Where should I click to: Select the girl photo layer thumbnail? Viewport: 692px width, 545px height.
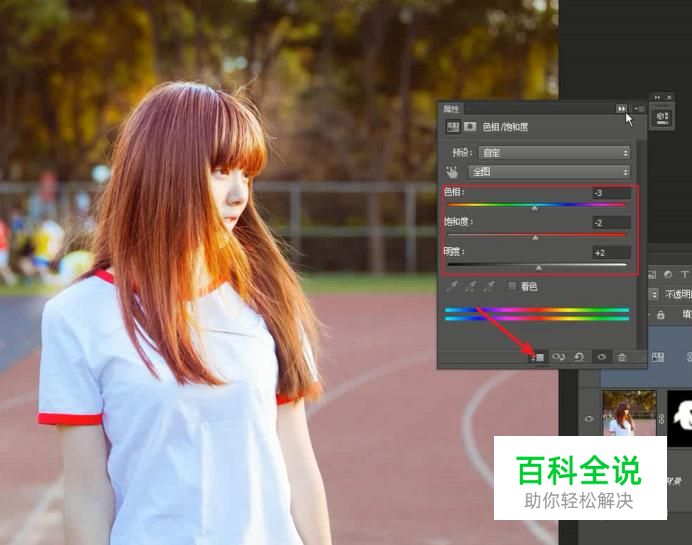coord(629,413)
